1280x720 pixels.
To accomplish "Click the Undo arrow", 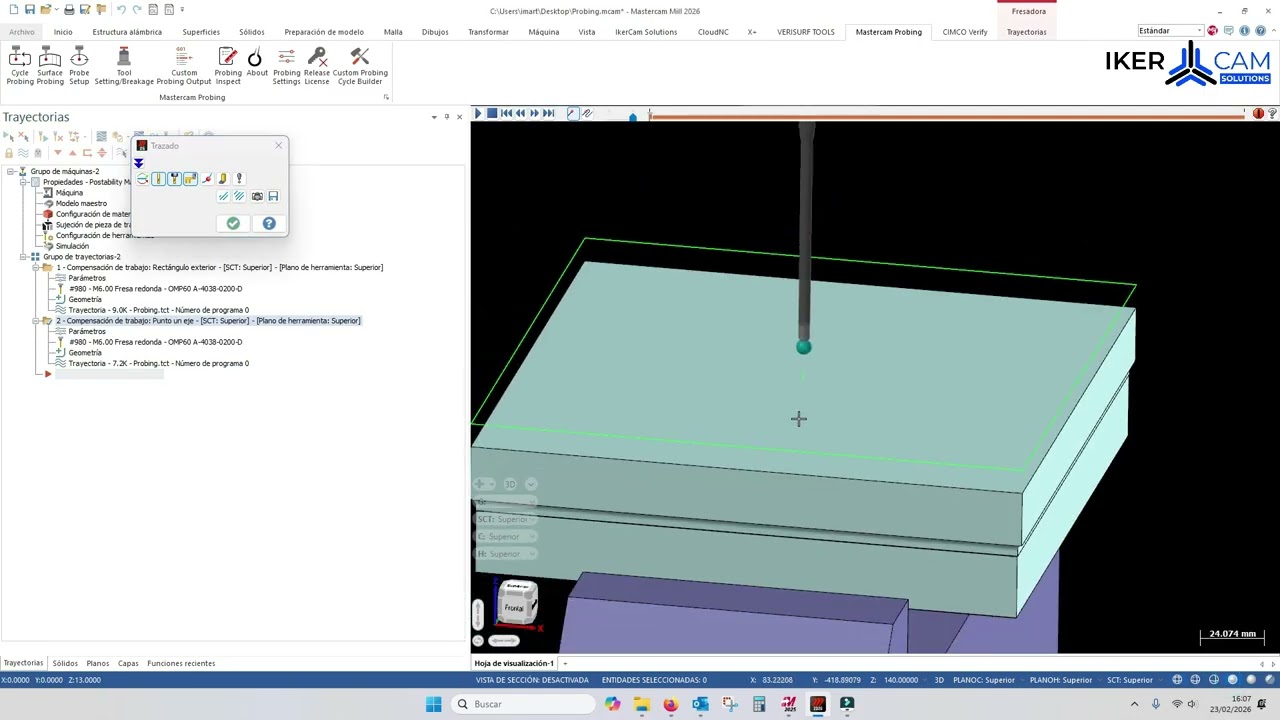I will [x=121, y=10].
